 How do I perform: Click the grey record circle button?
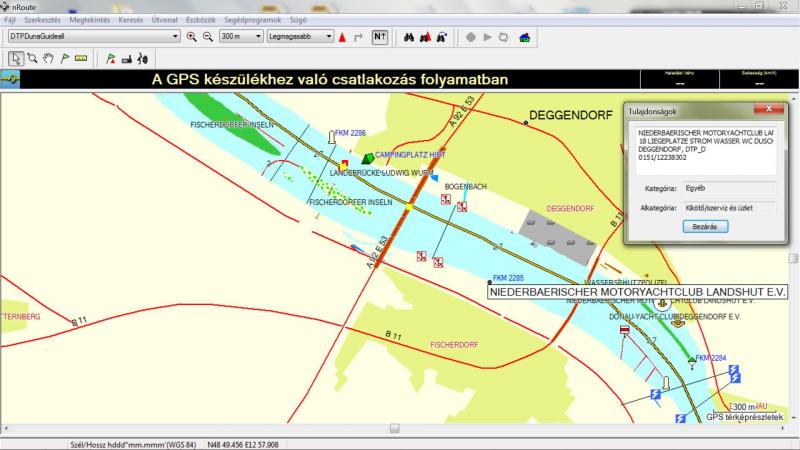471,37
